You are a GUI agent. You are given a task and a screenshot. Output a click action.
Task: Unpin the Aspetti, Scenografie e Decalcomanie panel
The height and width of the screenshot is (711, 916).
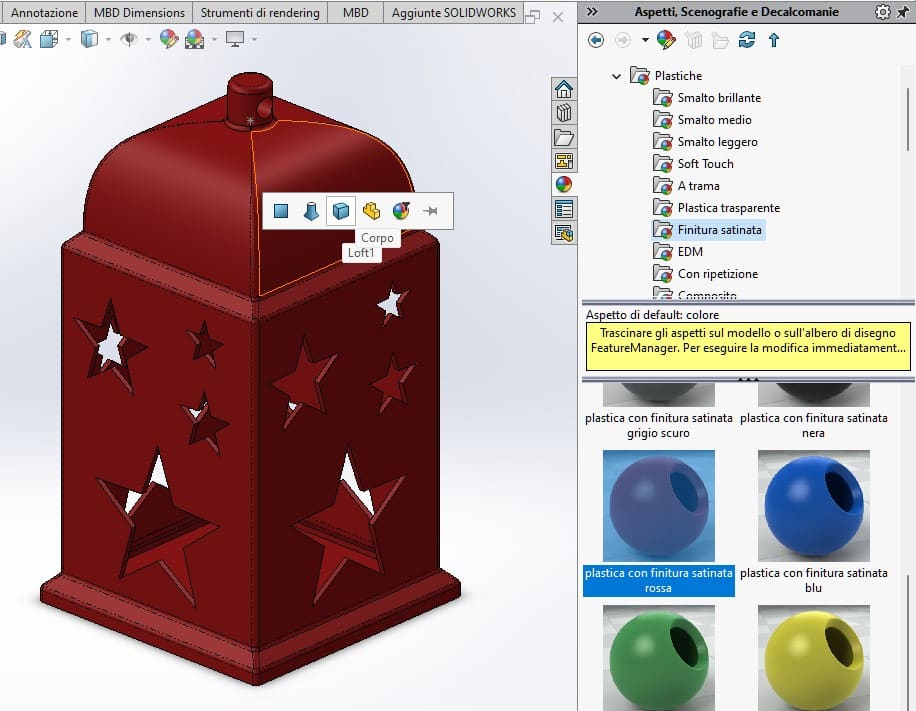[x=904, y=11]
